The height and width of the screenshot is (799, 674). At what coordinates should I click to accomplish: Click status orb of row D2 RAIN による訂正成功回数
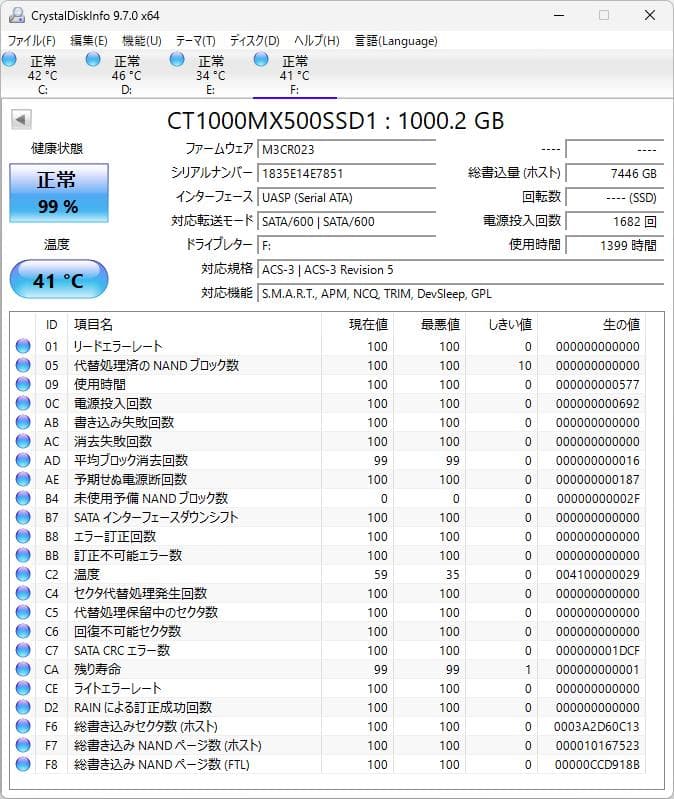point(23,707)
